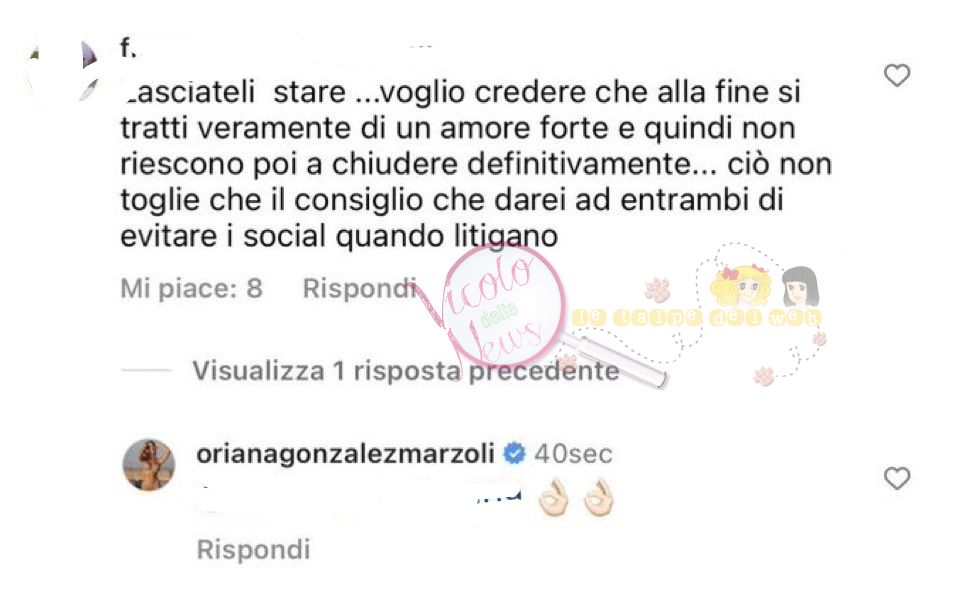Like the first comment with its heart icon

pos(897,76)
